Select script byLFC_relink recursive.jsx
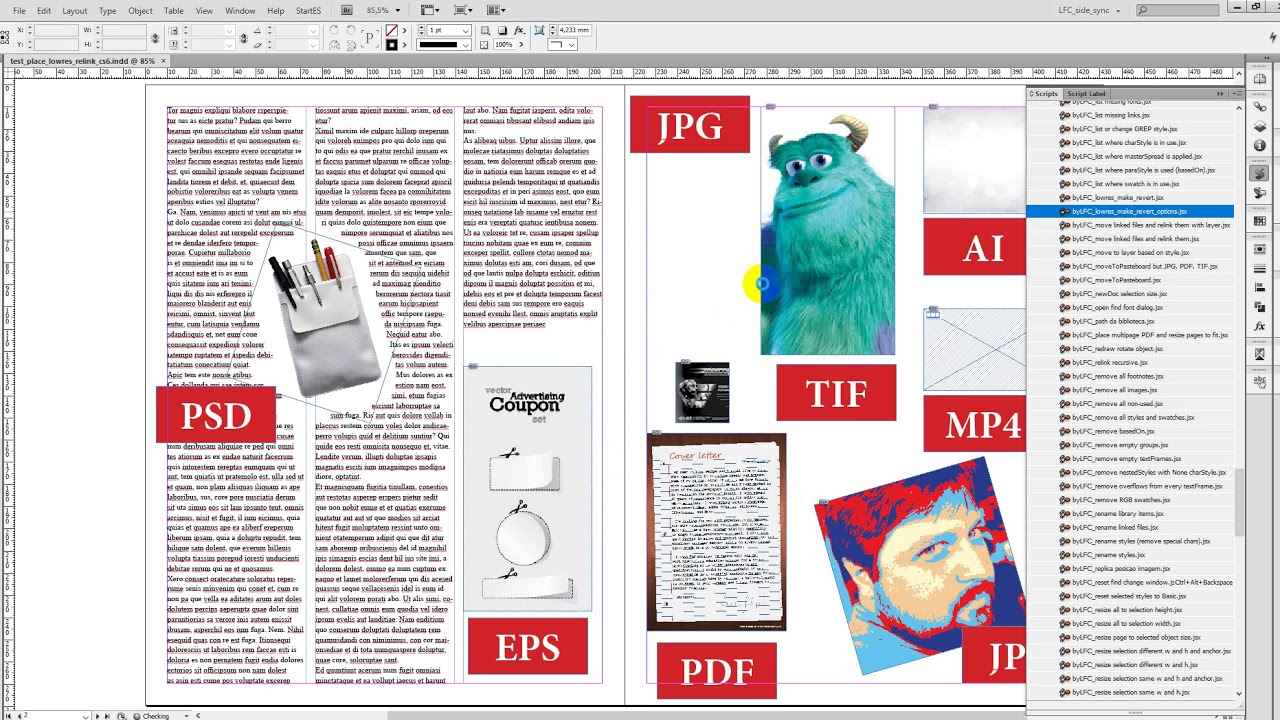 [1130, 362]
